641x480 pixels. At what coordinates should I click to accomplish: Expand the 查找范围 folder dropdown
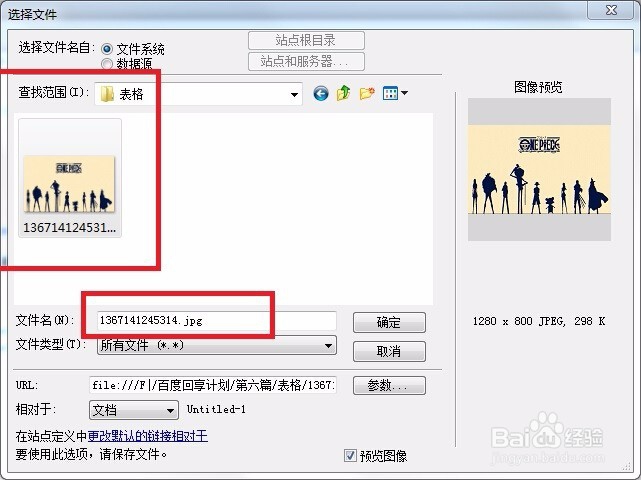click(x=294, y=94)
